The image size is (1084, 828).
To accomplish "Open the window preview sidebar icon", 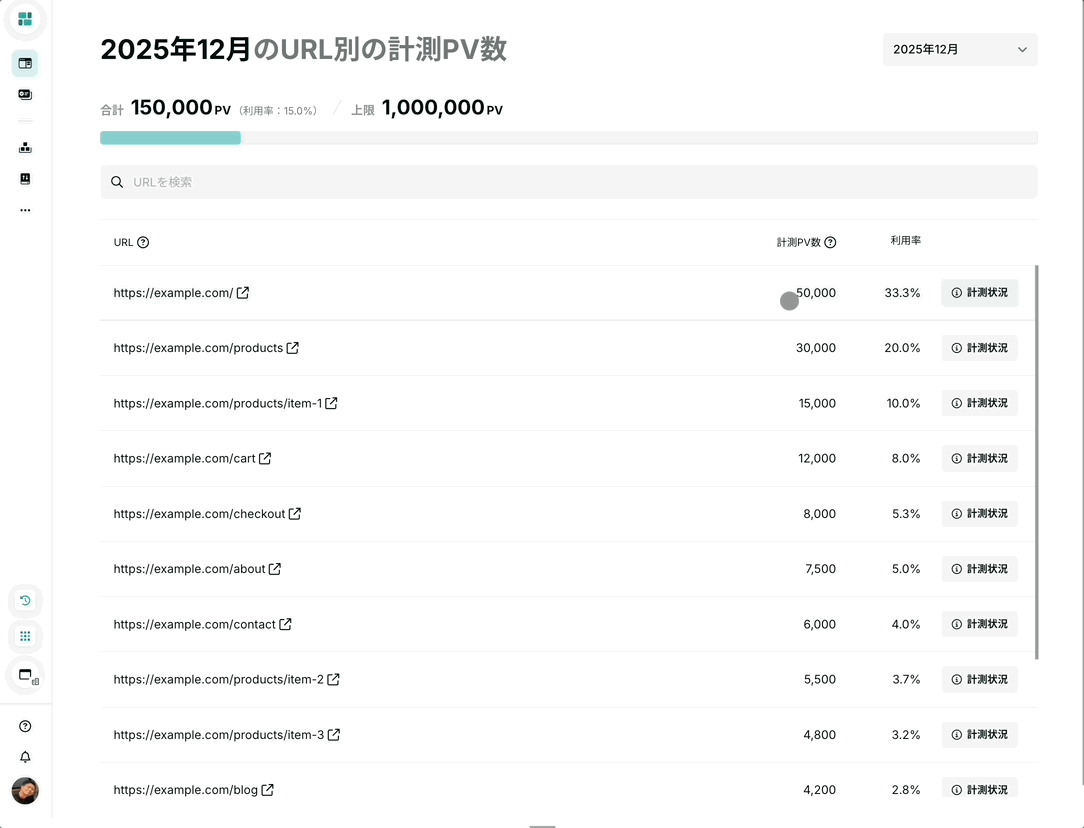I will tap(26, 675).
